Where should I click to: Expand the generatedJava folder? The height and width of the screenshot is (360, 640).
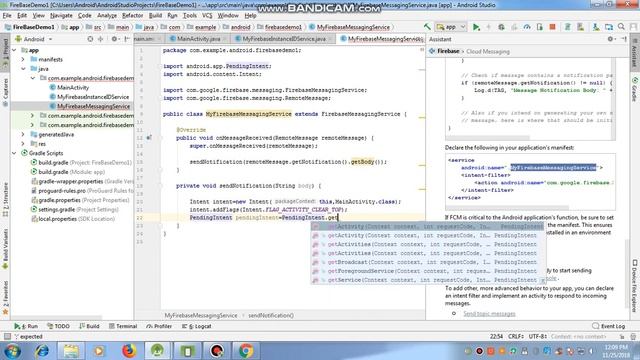point(23,134)
